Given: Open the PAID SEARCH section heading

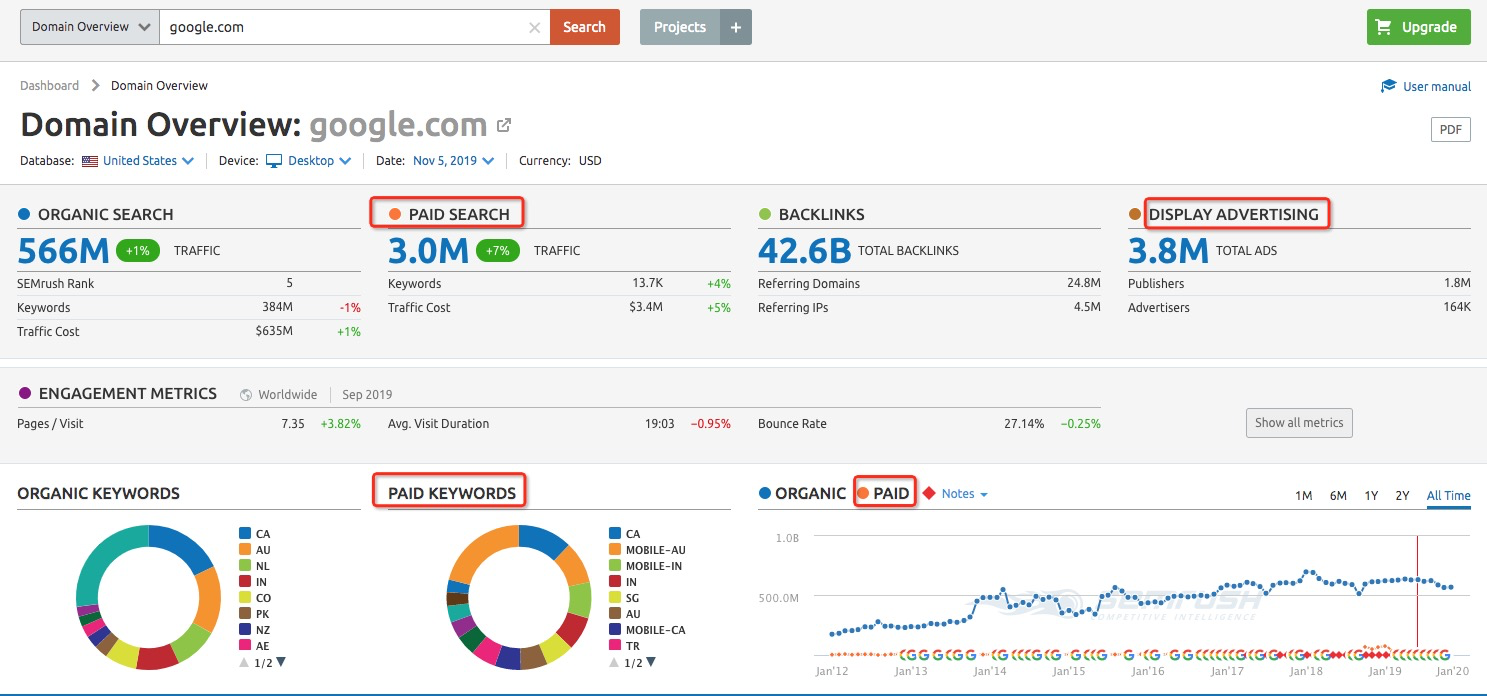Looking at the screenshot, I should pos(459,214).
